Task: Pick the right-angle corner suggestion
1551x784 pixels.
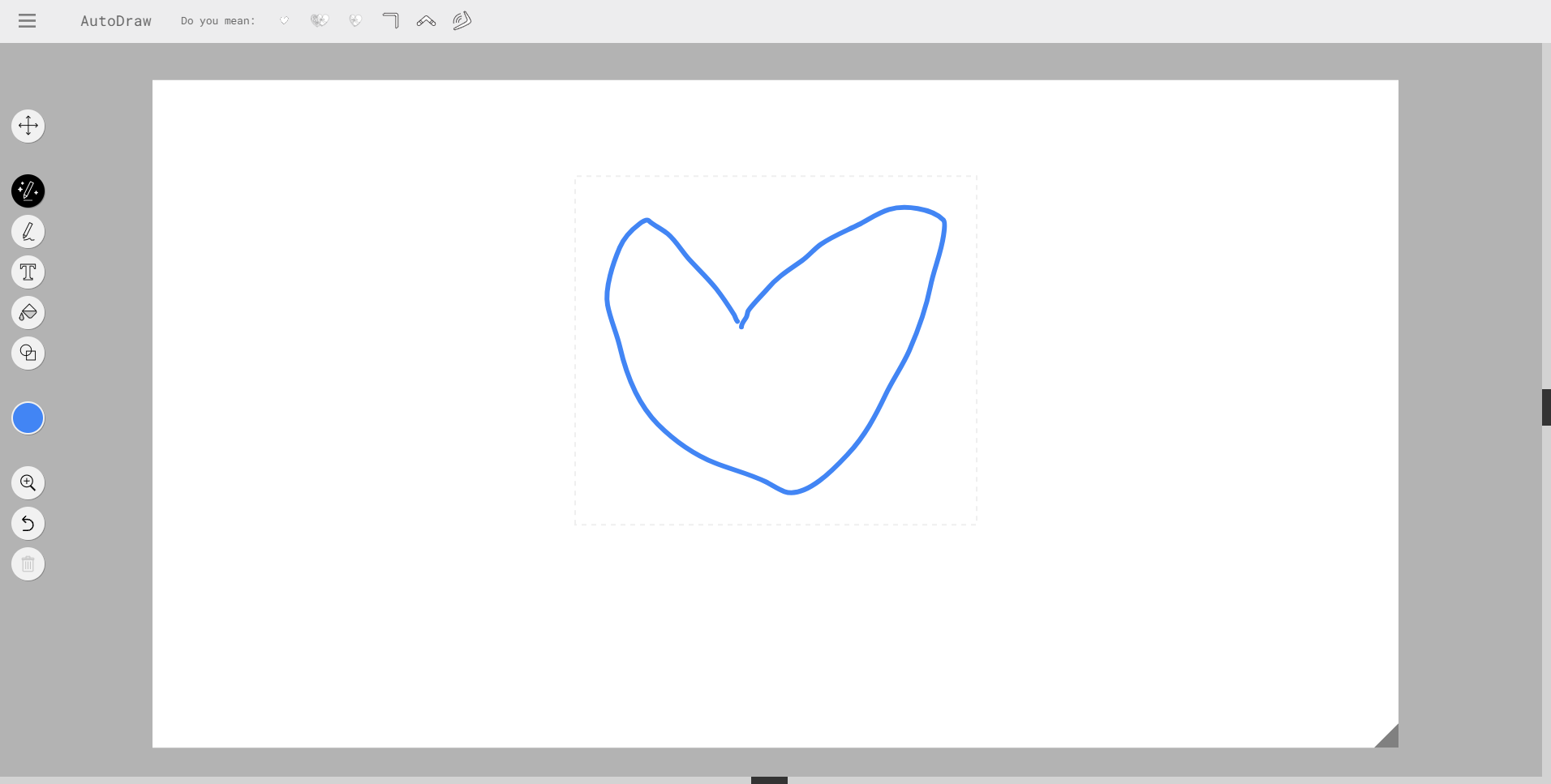Action: click(391, 21)
